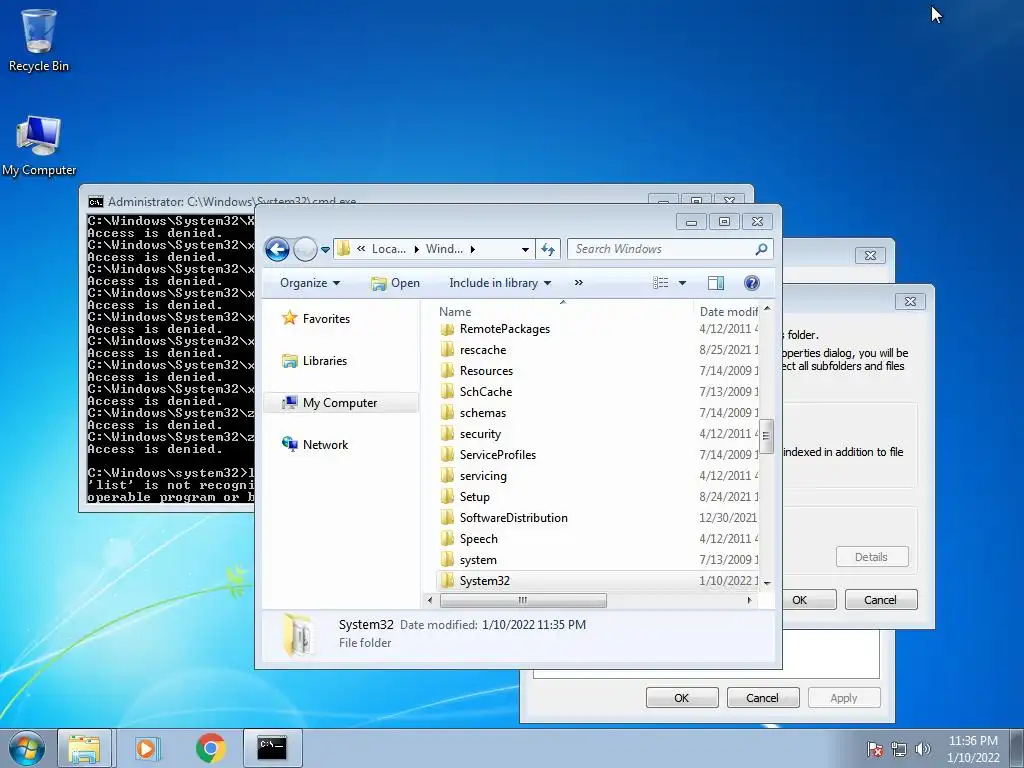Select the security folder
Screen dimensions: 1024x768
pyautogui.click(x=481, y=434)
